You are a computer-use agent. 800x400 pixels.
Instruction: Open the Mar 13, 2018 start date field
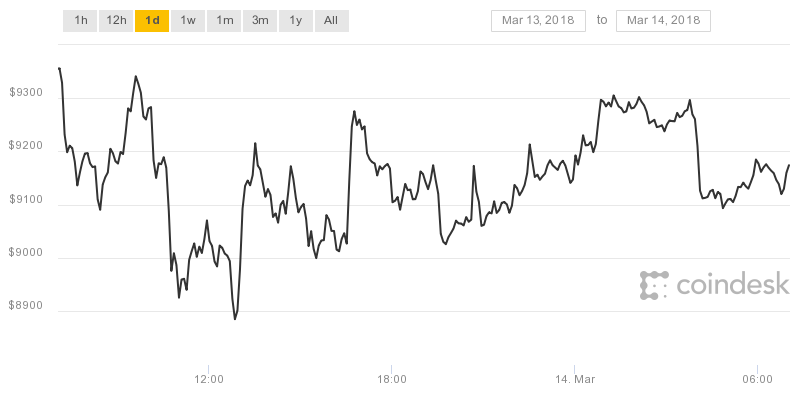(538, 20)
